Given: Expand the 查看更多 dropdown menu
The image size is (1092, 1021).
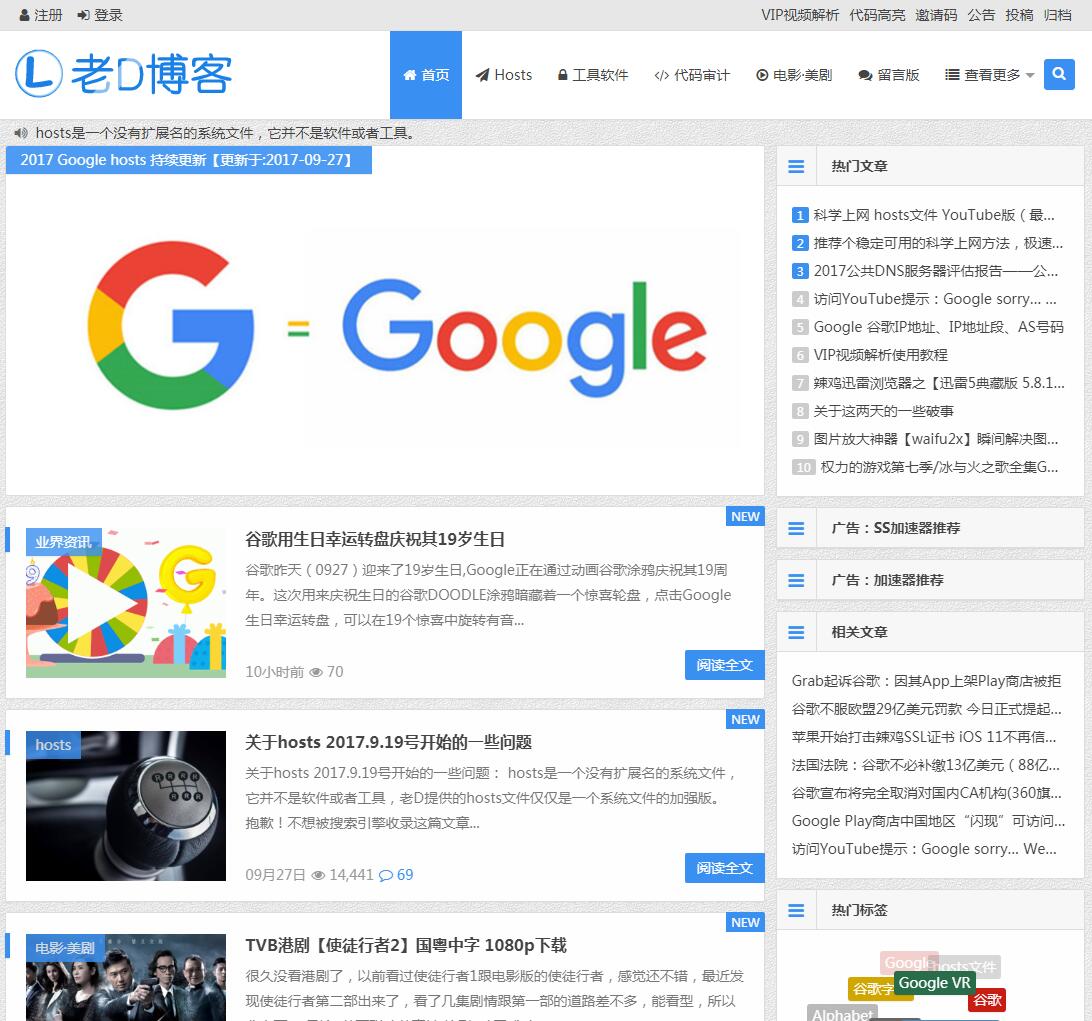Looking at the screenshot, I should click(x=989, y=75).
